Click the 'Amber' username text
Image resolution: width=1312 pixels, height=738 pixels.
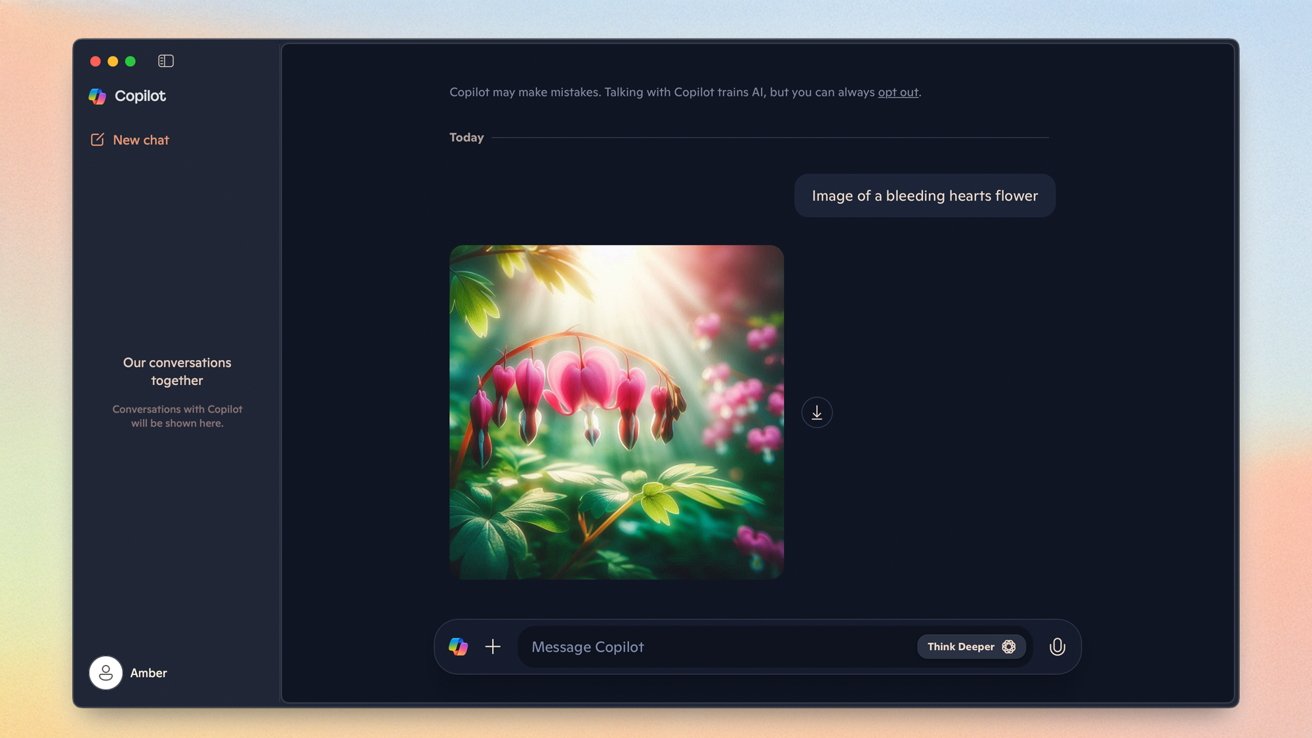(x=149, y=672)
